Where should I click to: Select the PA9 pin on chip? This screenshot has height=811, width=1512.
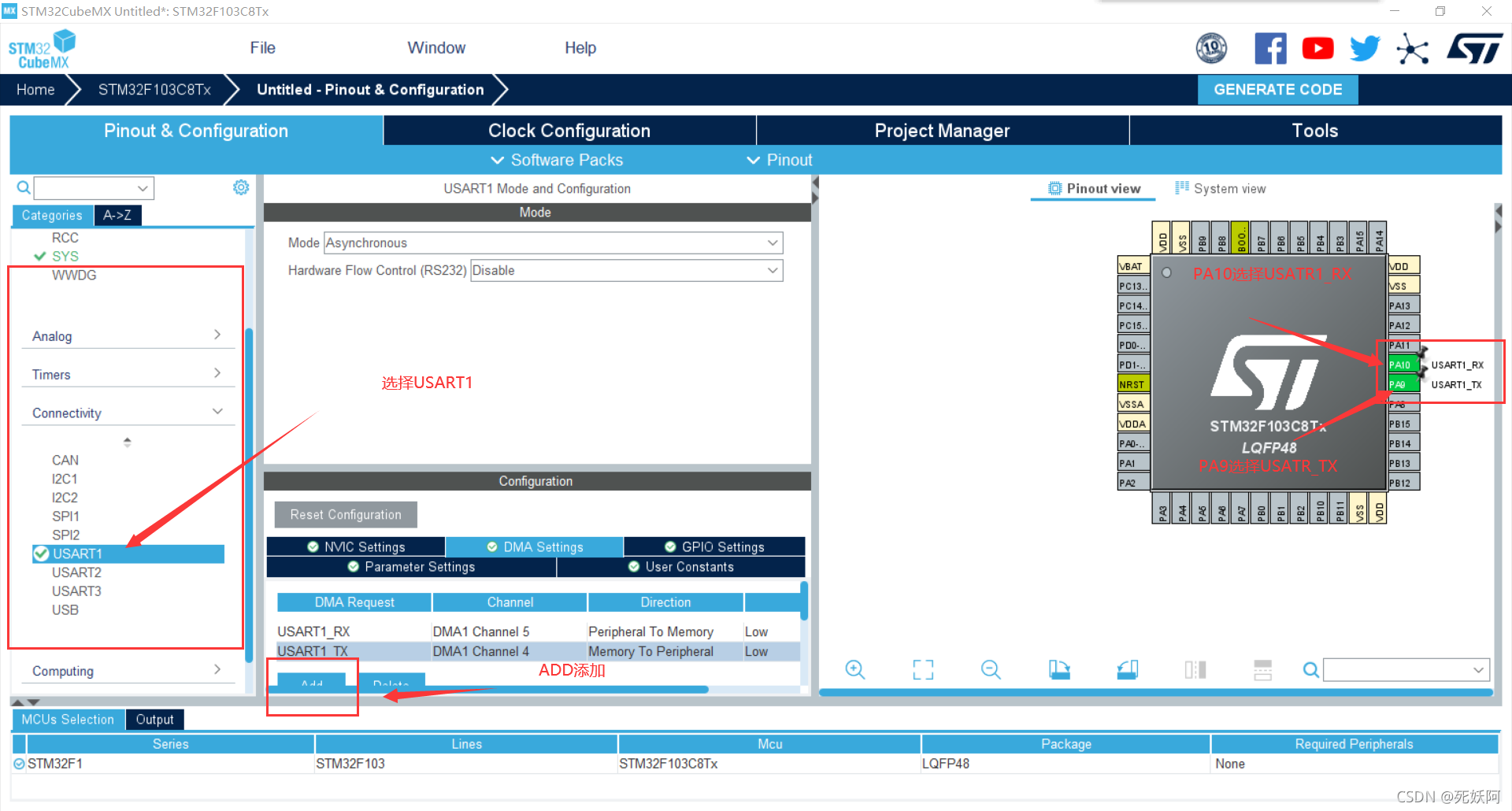[x=1403, y=384]
